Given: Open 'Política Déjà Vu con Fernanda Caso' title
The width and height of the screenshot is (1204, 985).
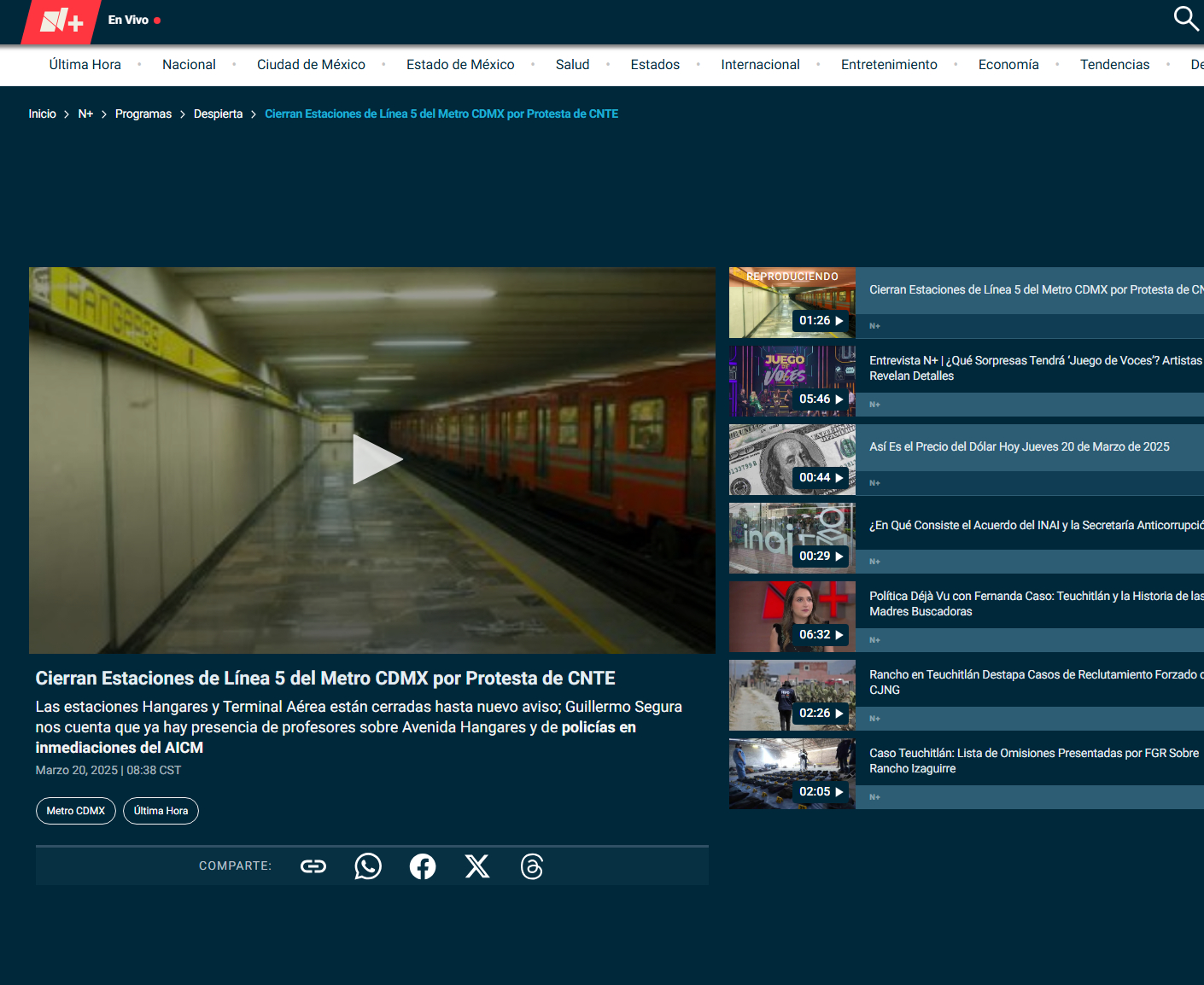Looking at the screenshot, I should point(1036,604).
